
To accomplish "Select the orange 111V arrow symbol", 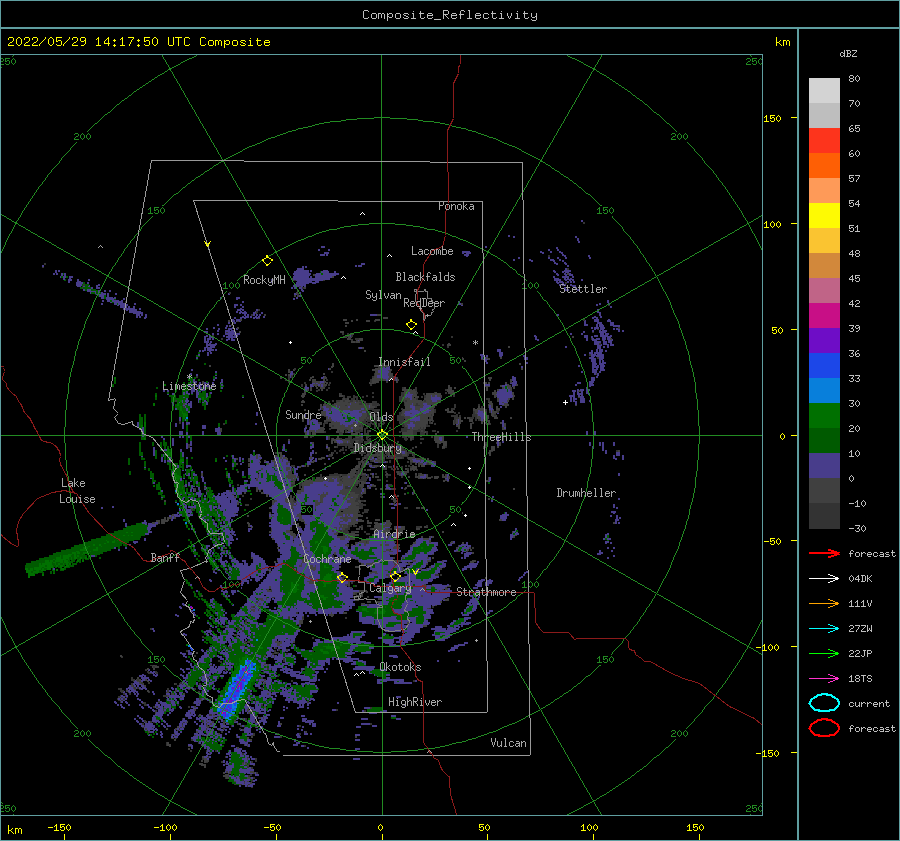I will [x=824, y=603].
